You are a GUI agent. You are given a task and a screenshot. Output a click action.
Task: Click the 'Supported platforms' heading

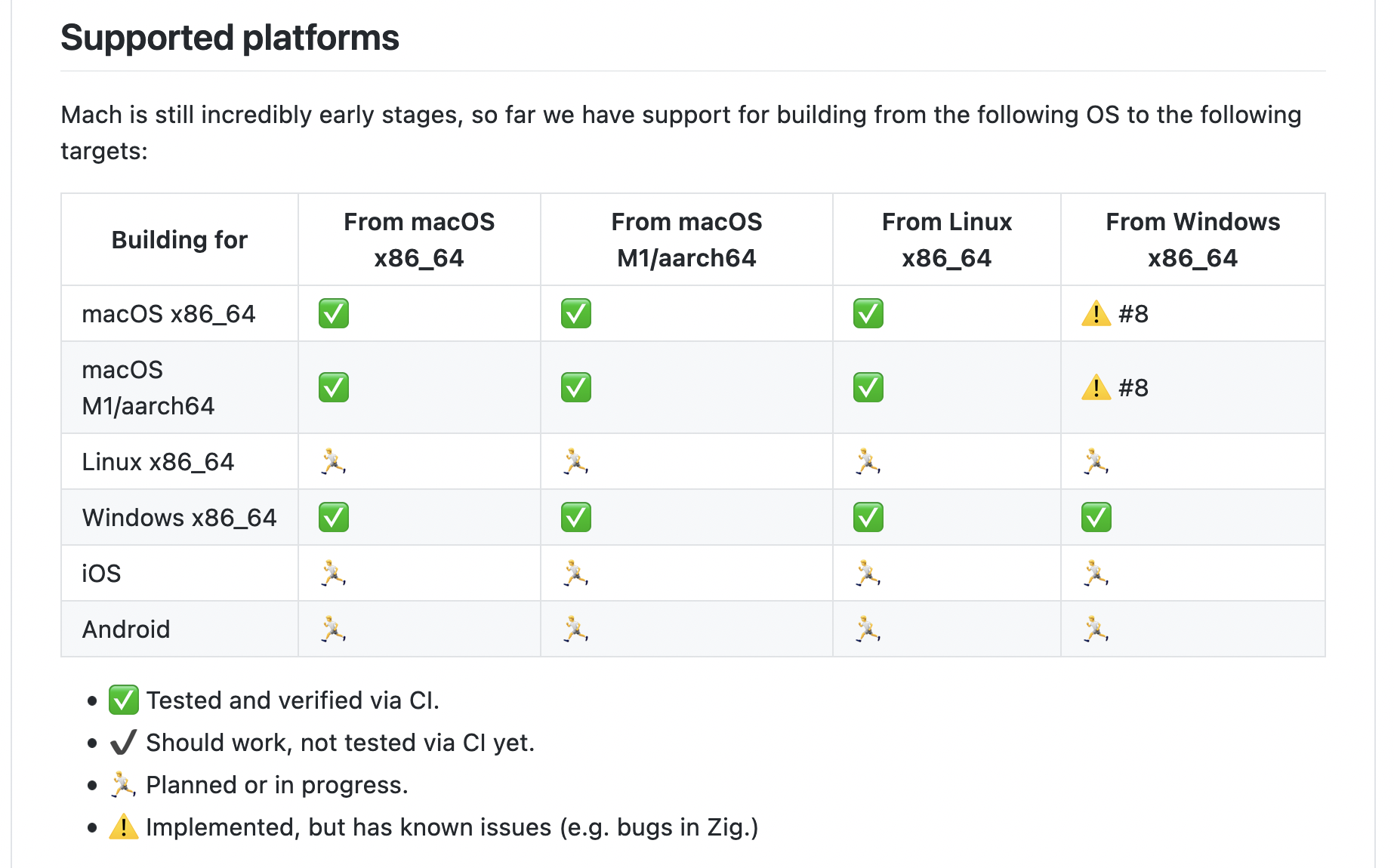[x=230, y=38]
